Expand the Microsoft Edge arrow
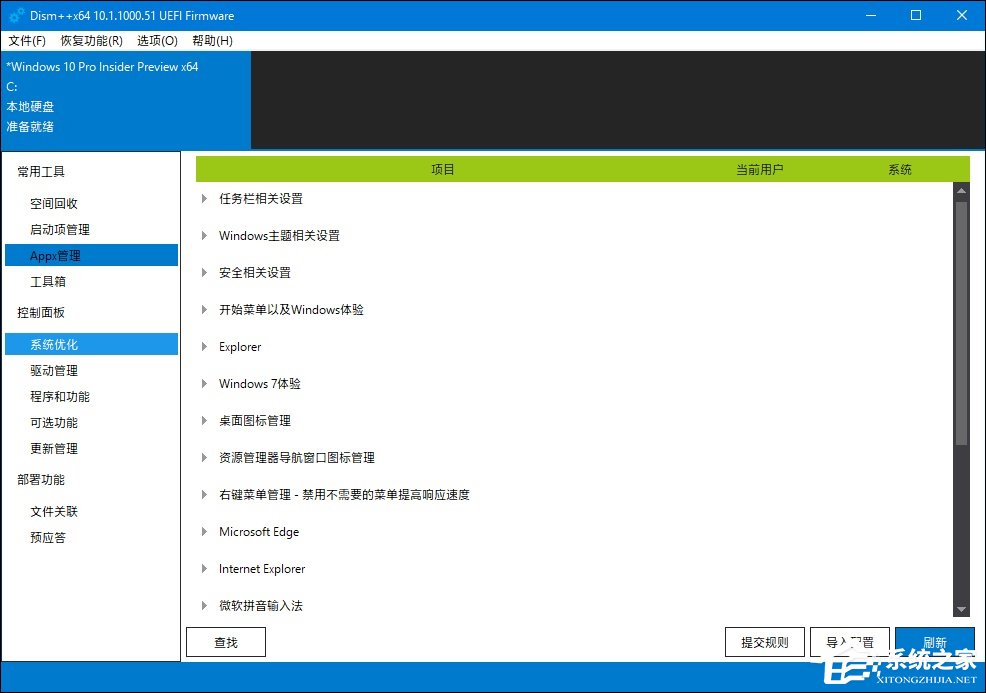The width and height of the screenshot is (986, 693). click(x=204, y=531)
